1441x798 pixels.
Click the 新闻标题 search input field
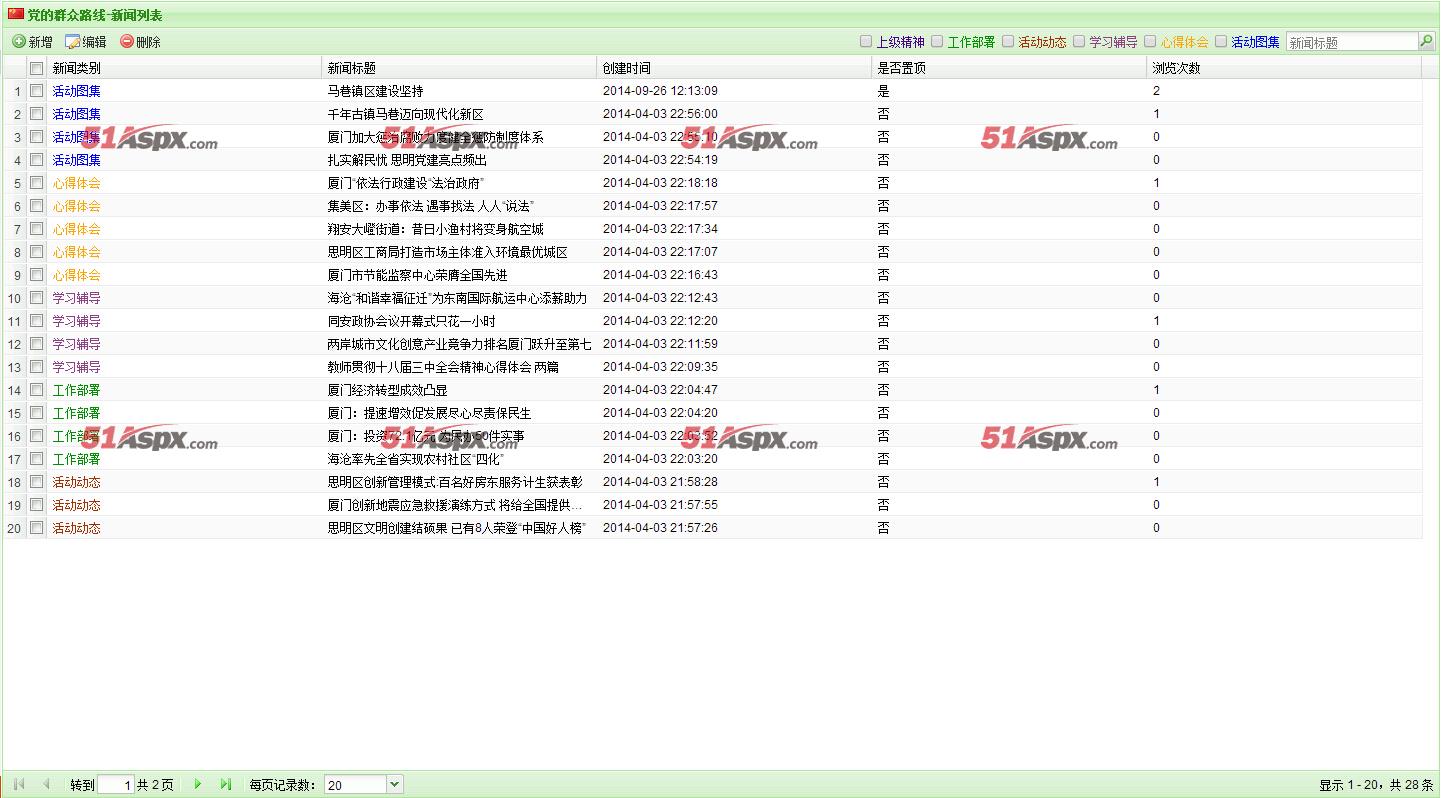(x=1351, y=42)
